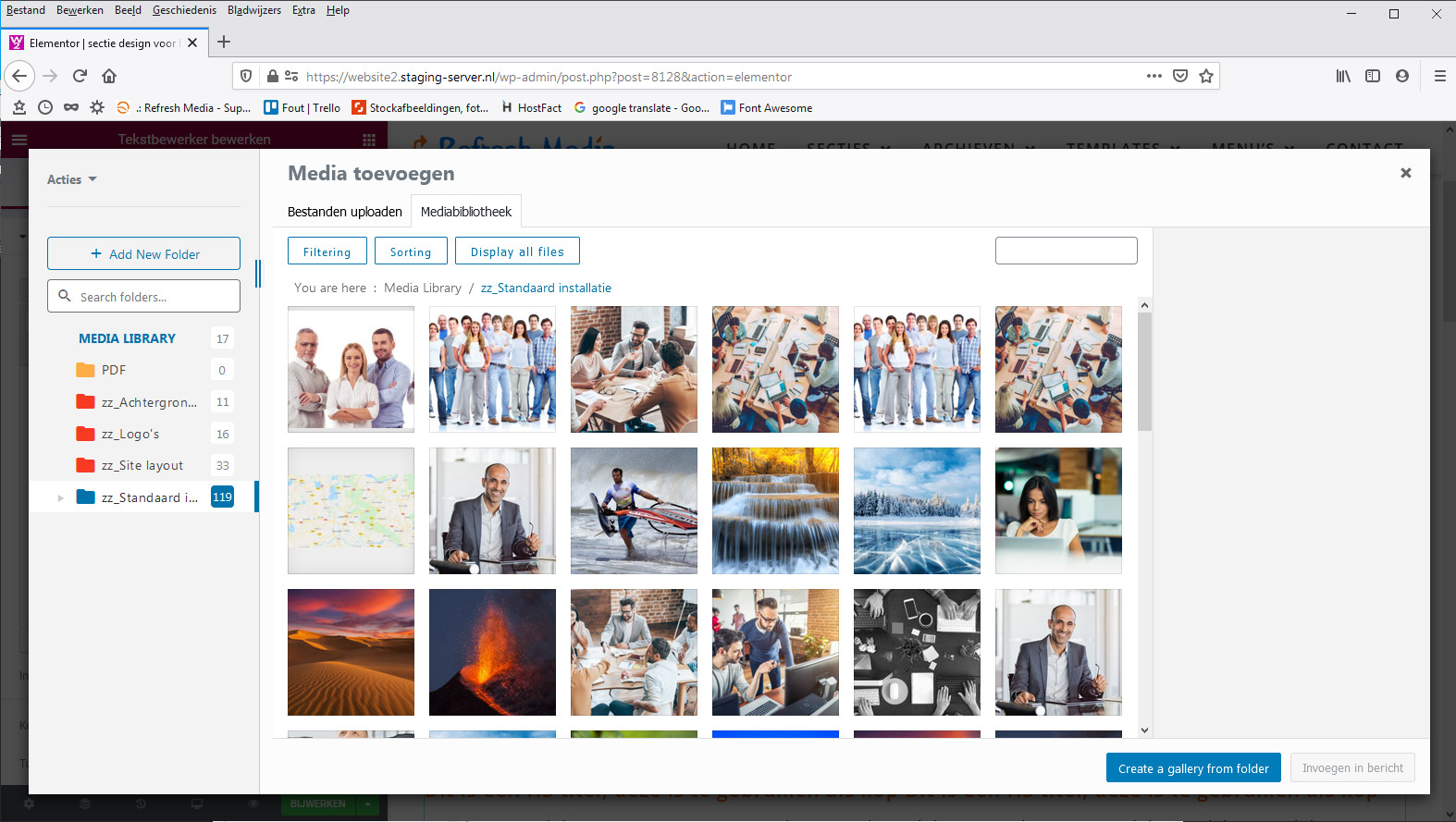Go to the browser home page icon

tap(109, 76)
